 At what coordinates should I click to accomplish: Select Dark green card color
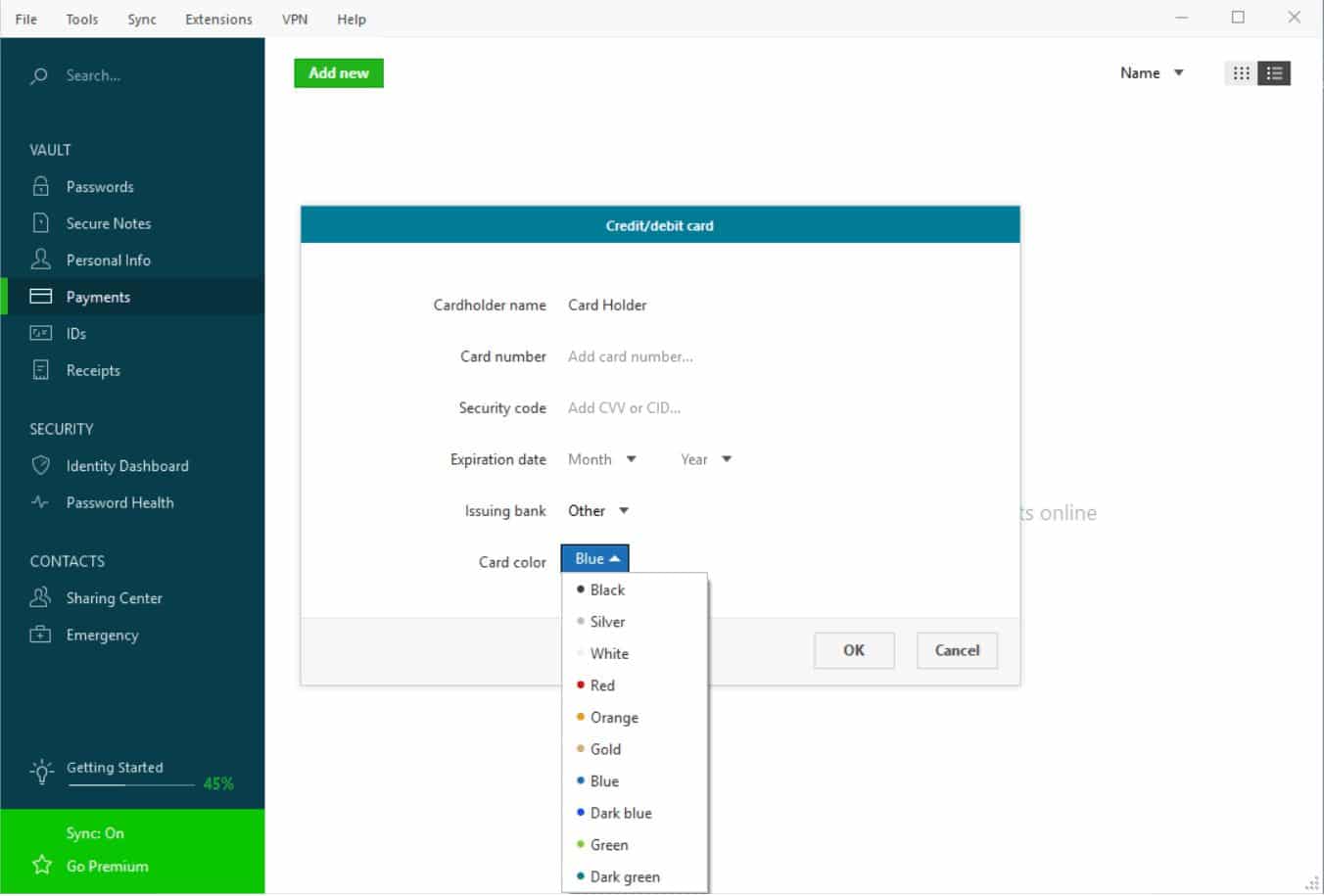(635, 876)
